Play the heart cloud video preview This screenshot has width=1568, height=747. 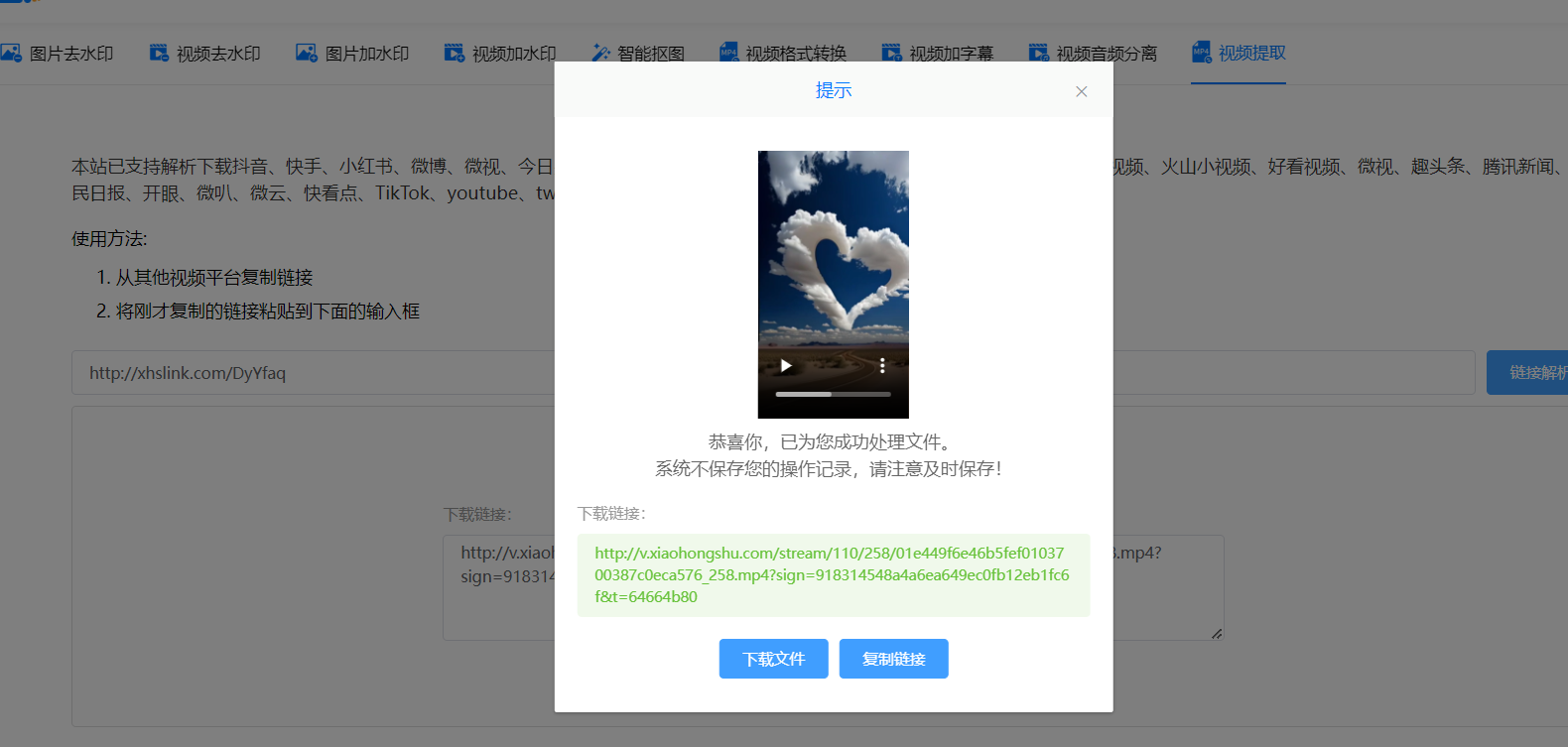786,366
